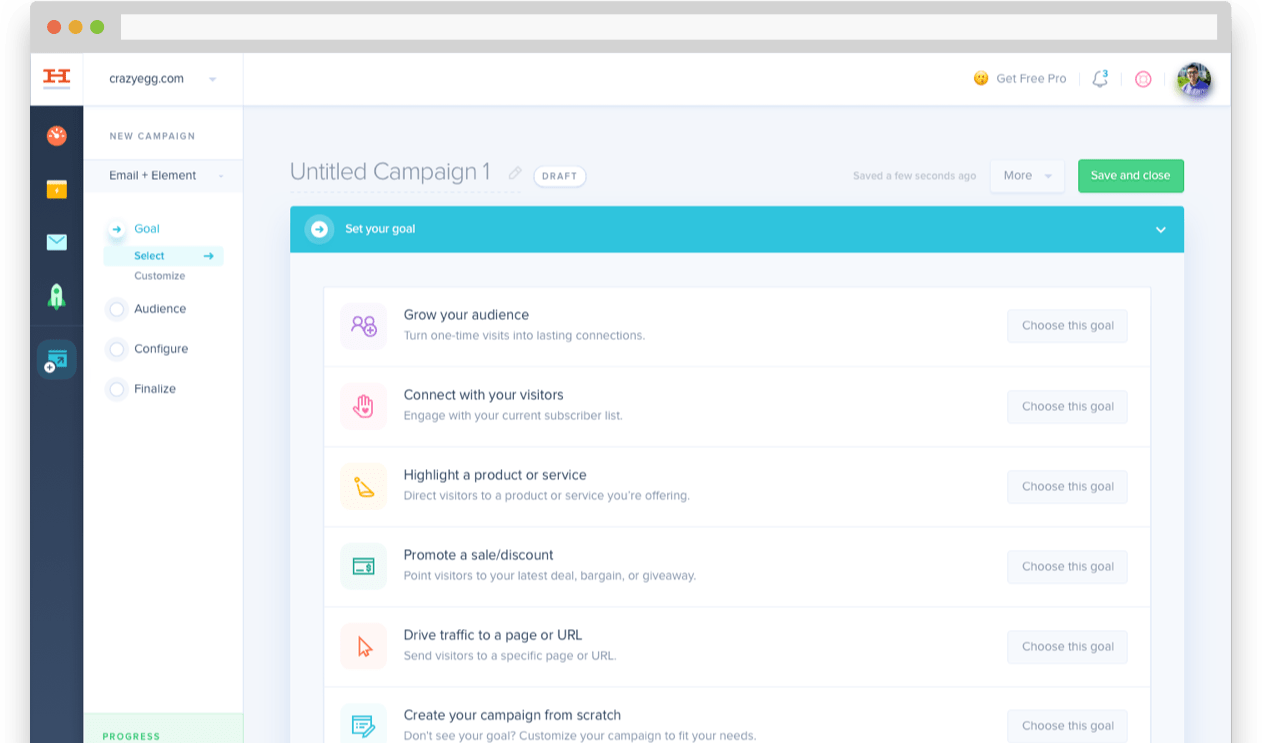
Task: Click the arrow circle in Set your goal header
Action: click(x=319, y=229)
